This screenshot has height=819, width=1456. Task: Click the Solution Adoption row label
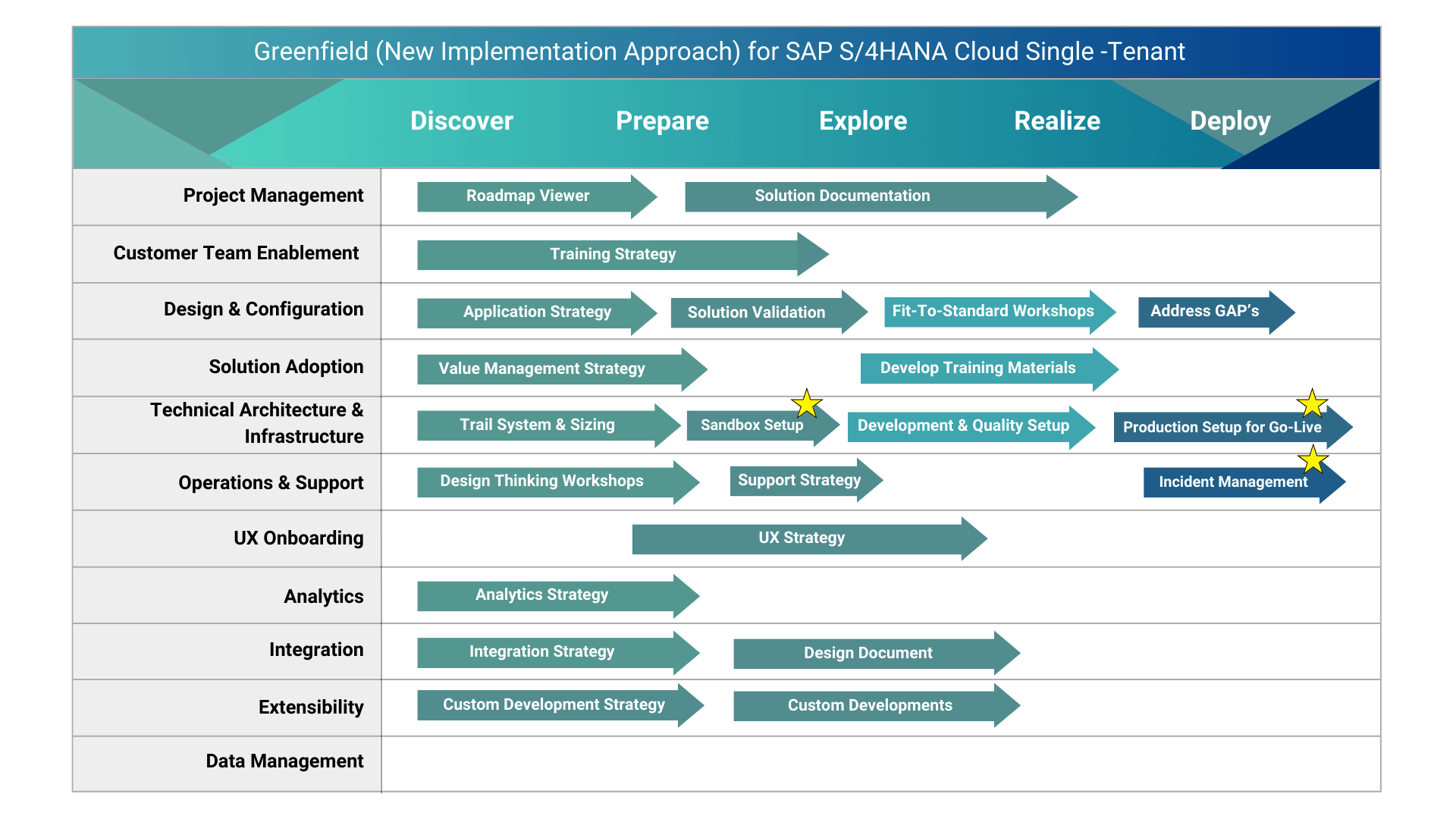(286, 367)
